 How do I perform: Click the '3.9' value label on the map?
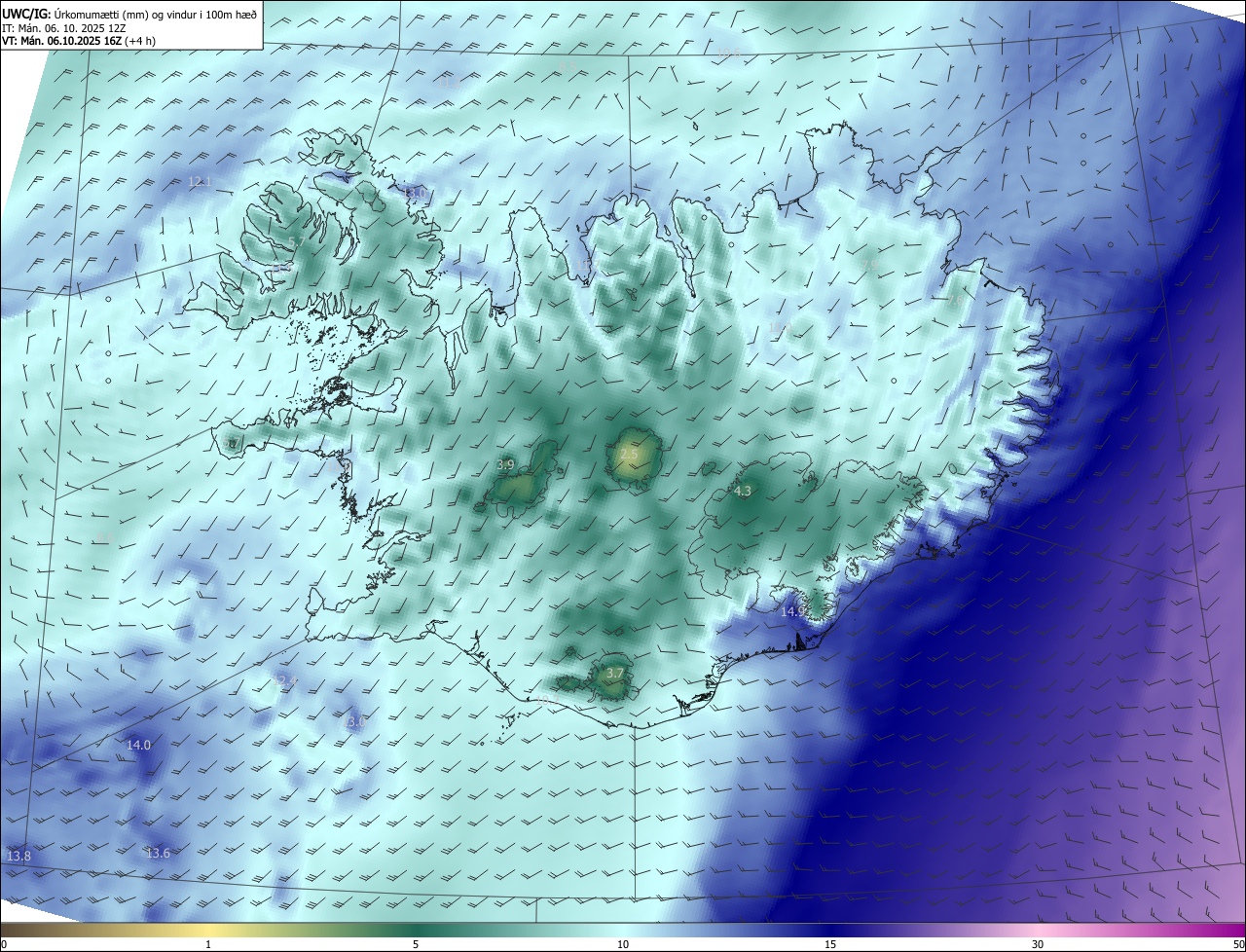coord(506,465)
